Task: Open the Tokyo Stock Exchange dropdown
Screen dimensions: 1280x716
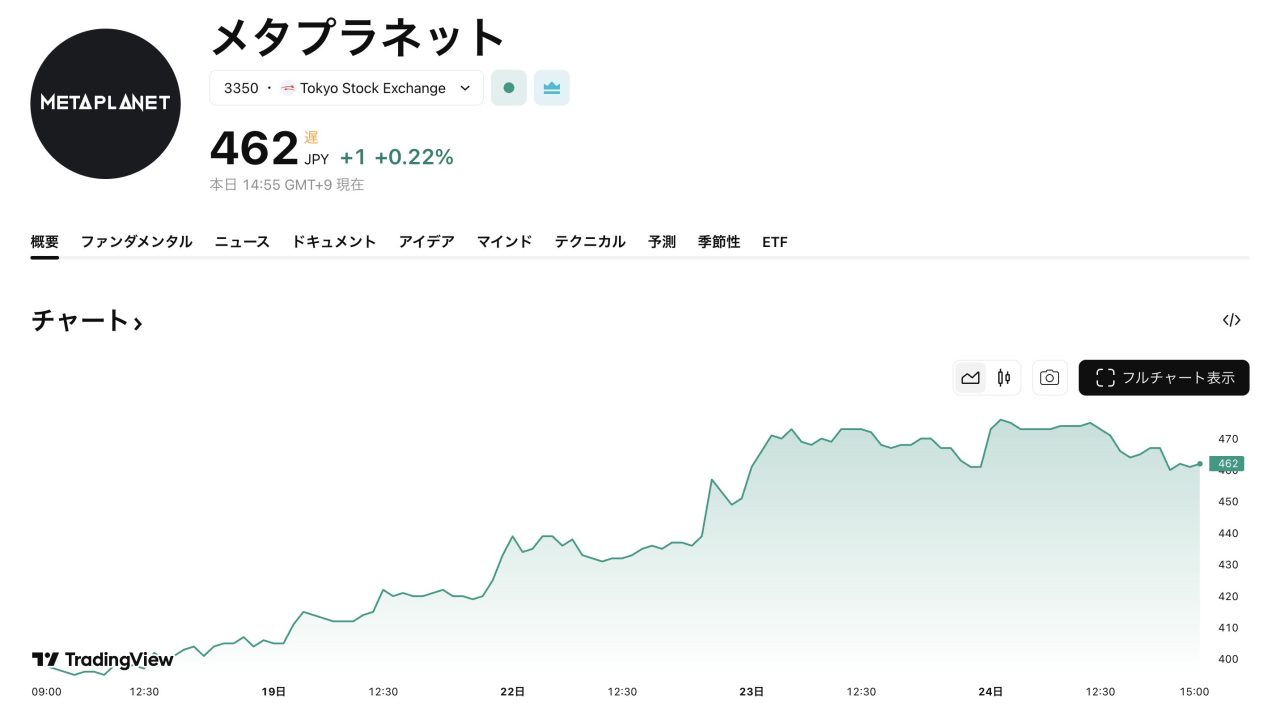Action: point(346,88)
